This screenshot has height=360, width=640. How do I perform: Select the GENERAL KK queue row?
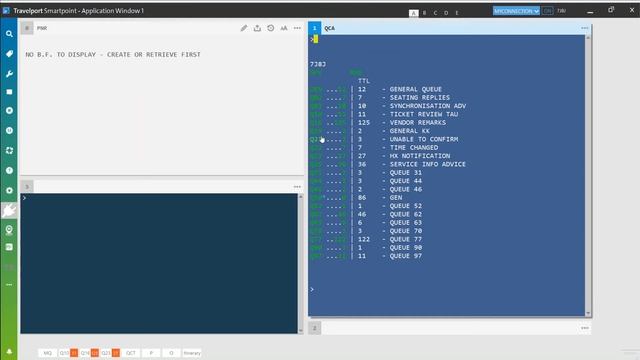370,131
